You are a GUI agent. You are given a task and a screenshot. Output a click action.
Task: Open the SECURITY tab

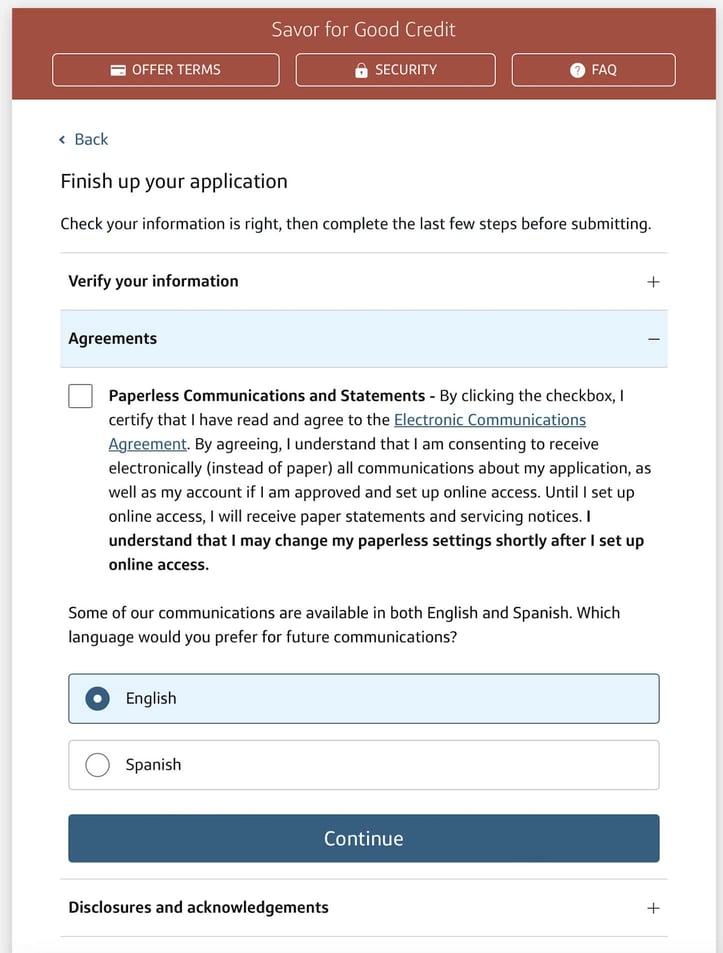tap(396, 70)
